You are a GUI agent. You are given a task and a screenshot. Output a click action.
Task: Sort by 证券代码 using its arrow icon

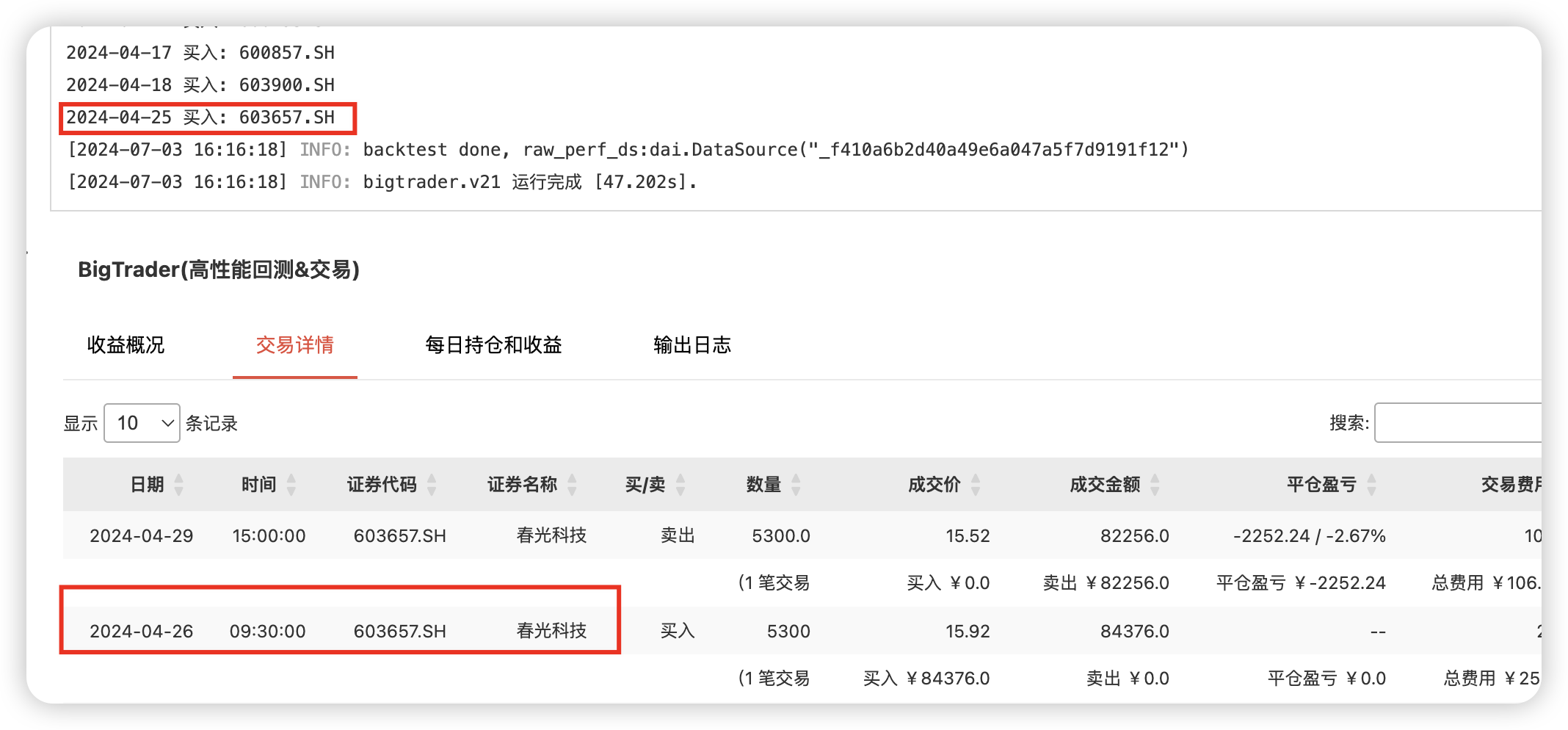[432, 485]
